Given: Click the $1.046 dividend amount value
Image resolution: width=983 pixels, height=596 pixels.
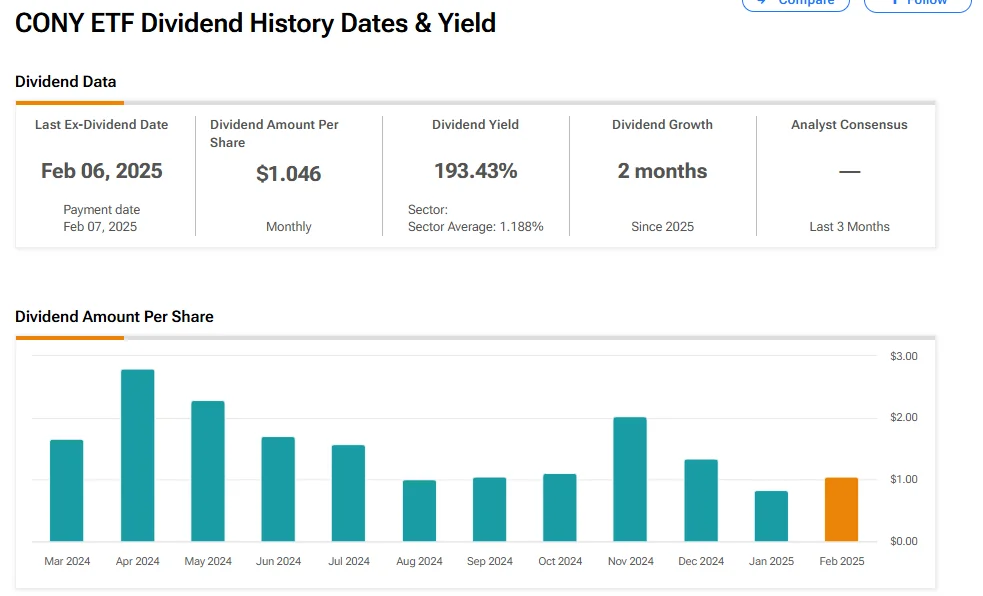Looking at the screenshot, I should (x=289, y=174).
